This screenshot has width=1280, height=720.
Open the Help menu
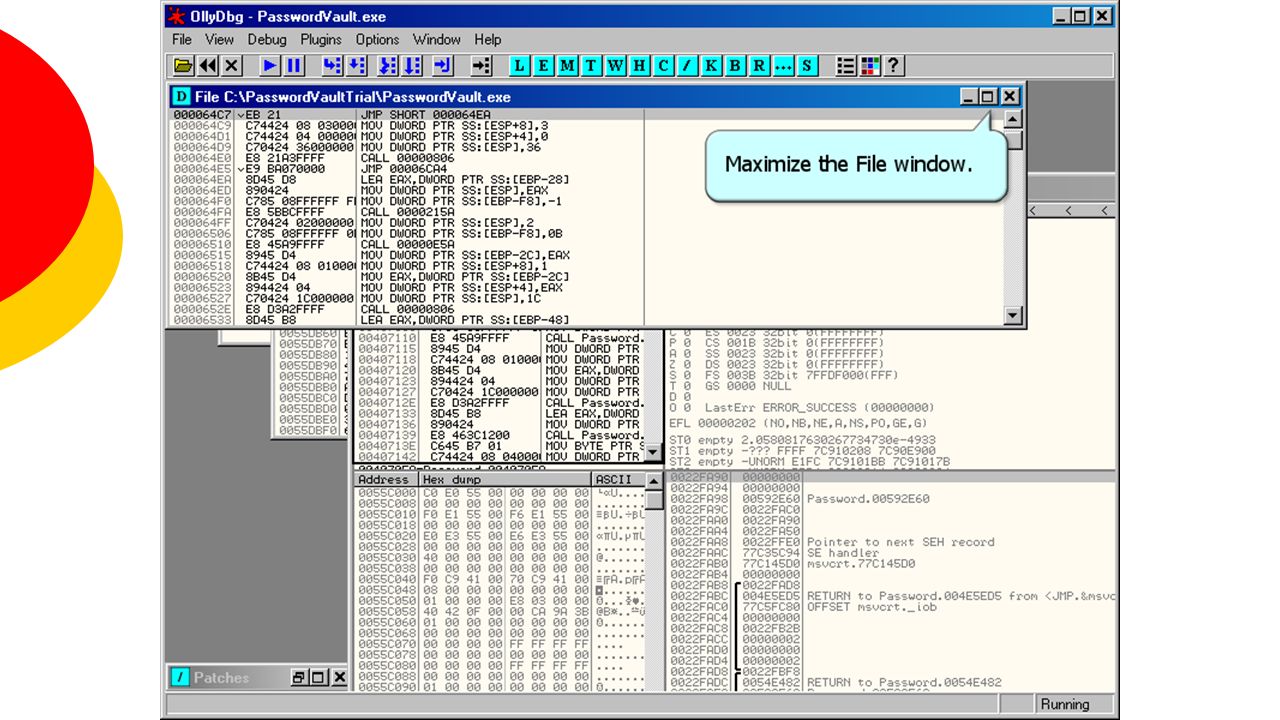pos(488,40)
